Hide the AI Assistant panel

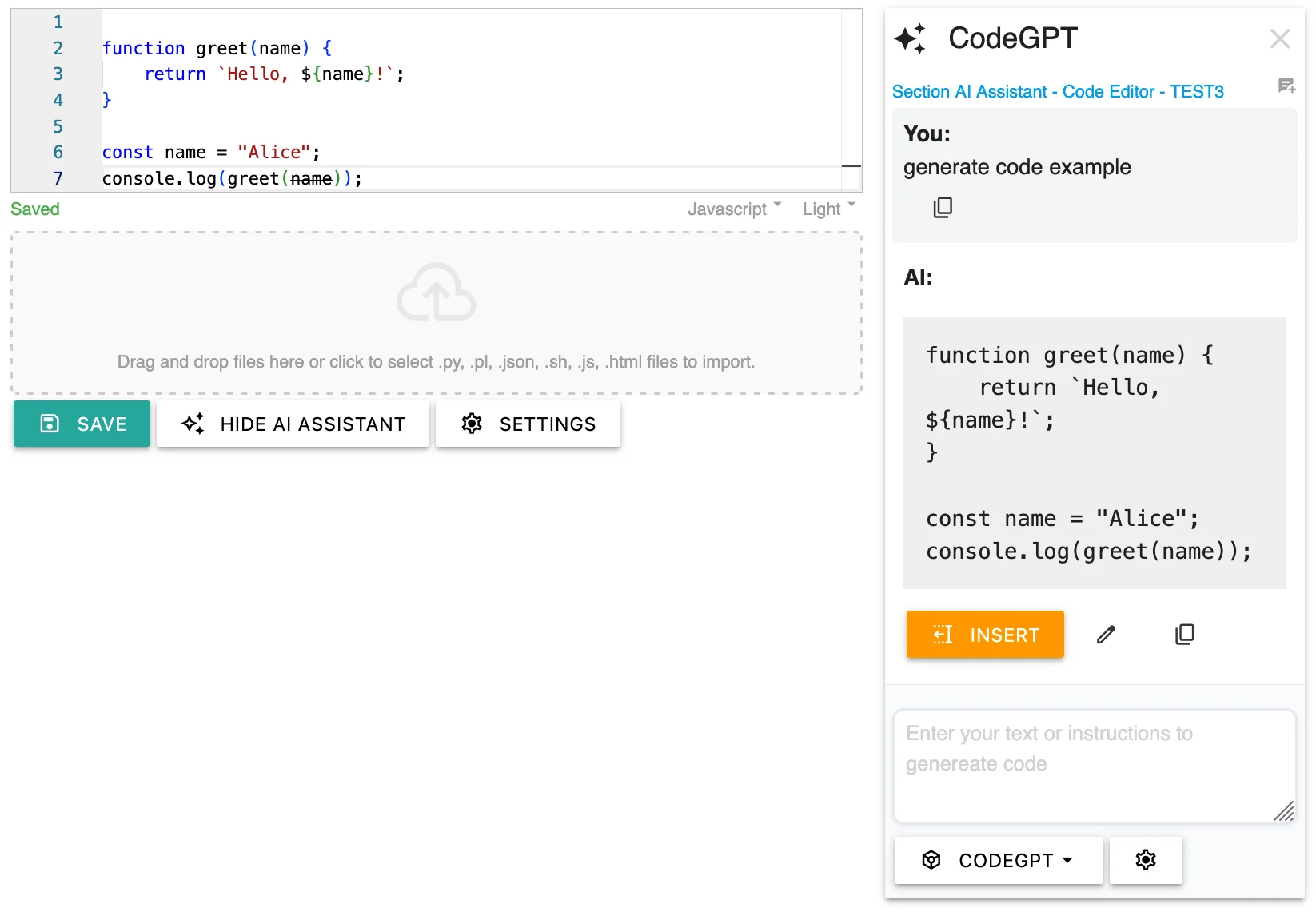[293, 424]
